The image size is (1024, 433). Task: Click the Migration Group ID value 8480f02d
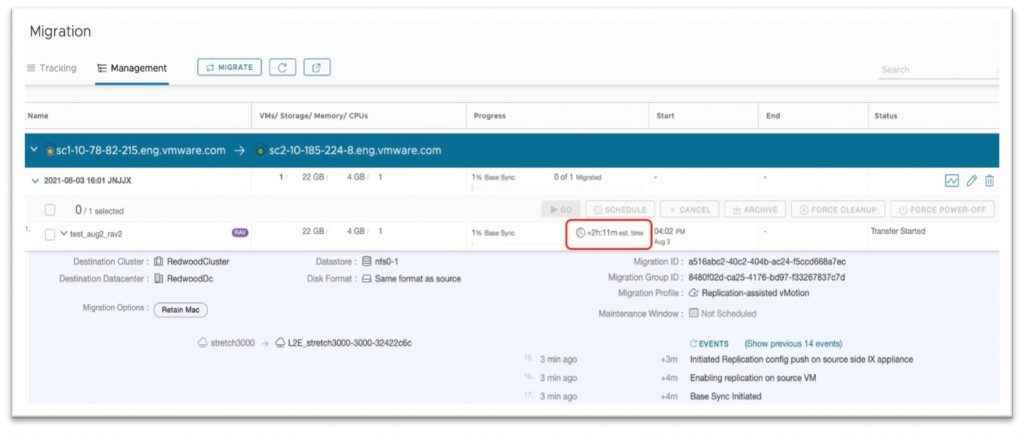click(767, 278)
